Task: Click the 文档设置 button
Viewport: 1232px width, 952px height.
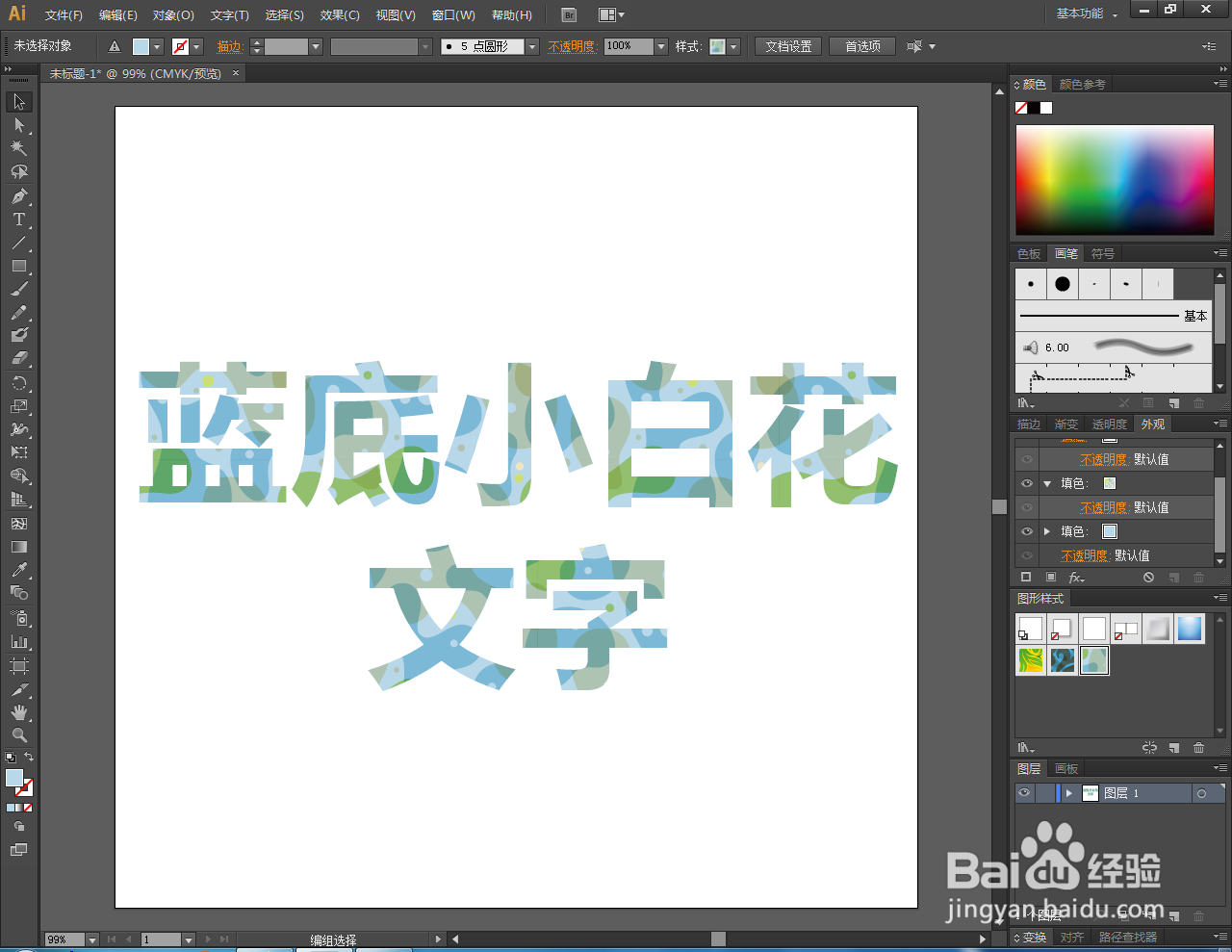Action: [787, 45]
